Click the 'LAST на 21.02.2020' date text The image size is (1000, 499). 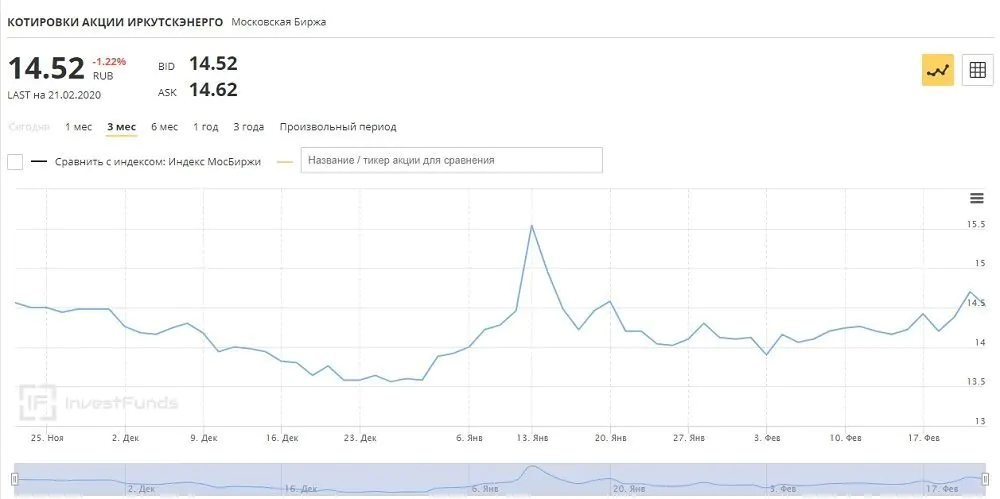click(54, 95)
